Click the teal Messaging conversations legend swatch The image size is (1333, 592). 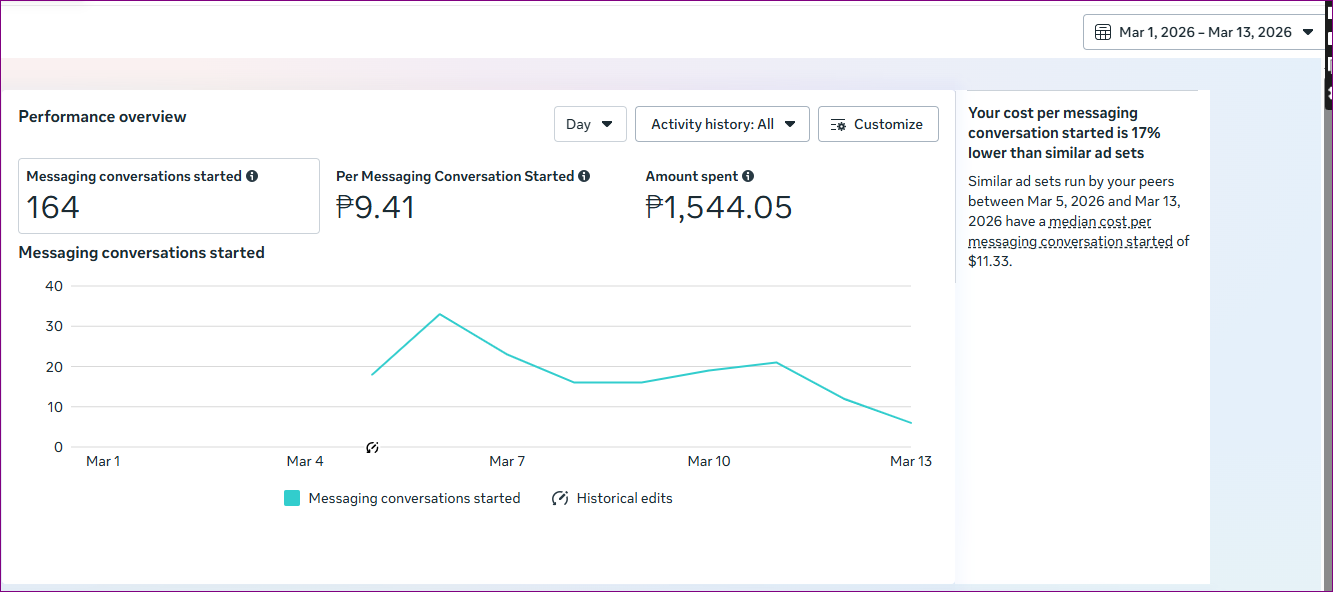point(292,498)
